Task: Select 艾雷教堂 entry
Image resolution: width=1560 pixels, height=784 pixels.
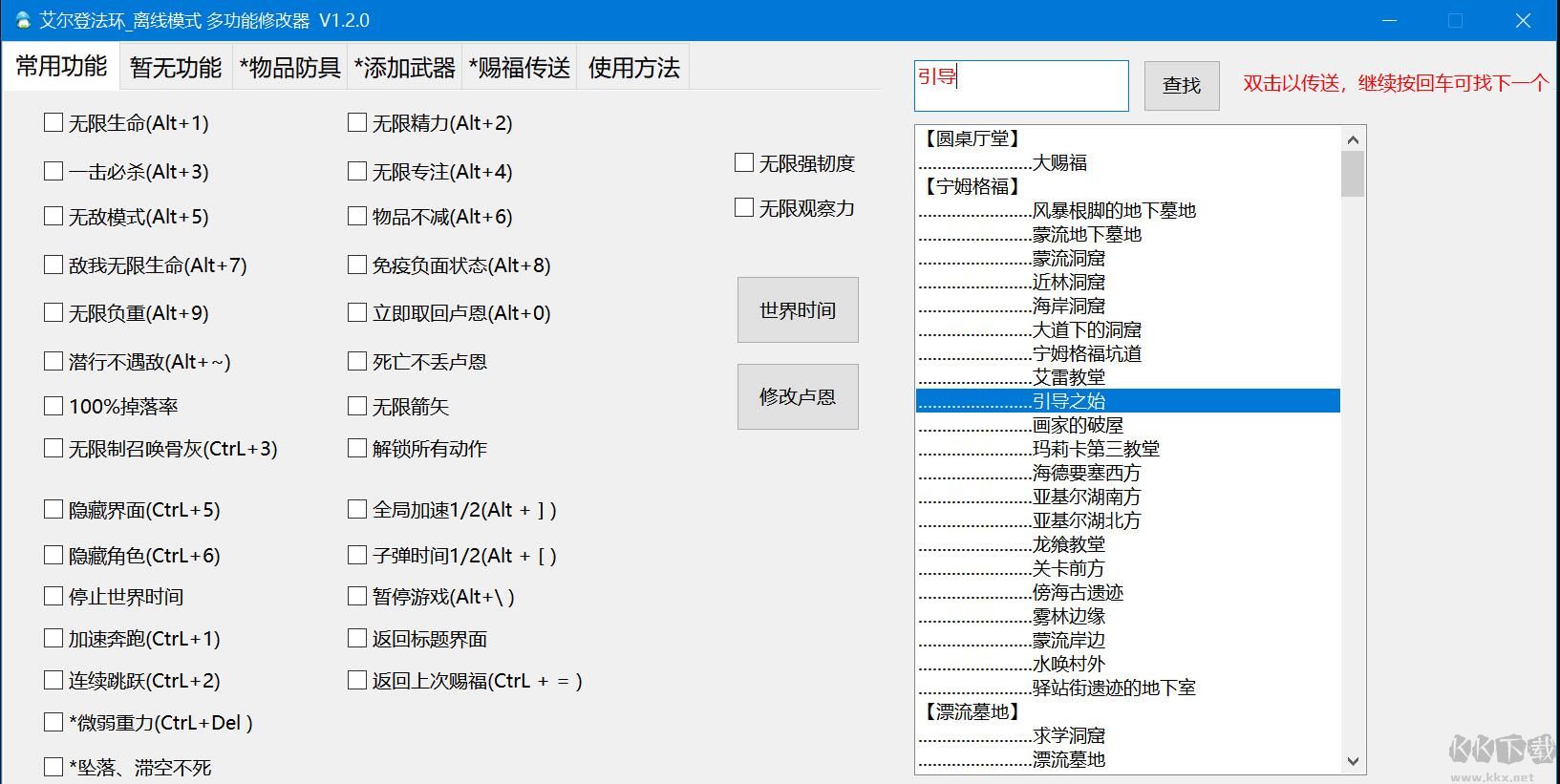Action: (x=1128, y=377)
